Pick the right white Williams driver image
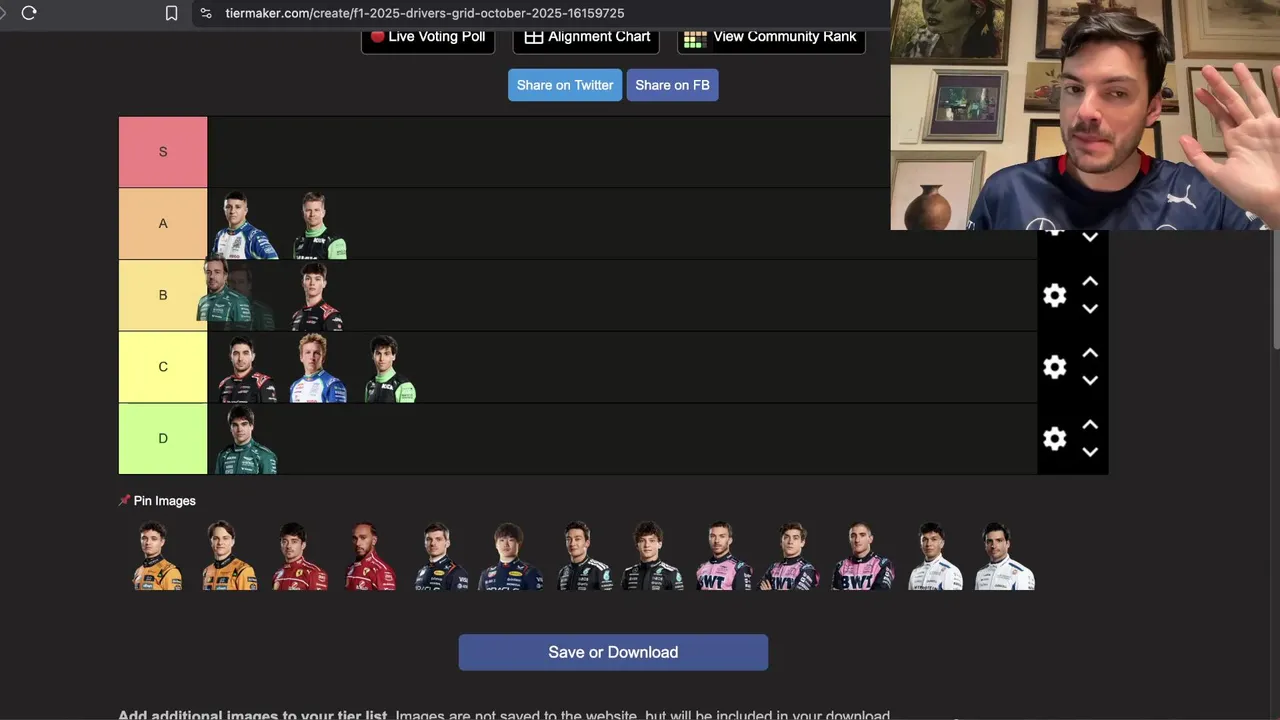Screen dimensions: 1280x720 pos(1004,556)
